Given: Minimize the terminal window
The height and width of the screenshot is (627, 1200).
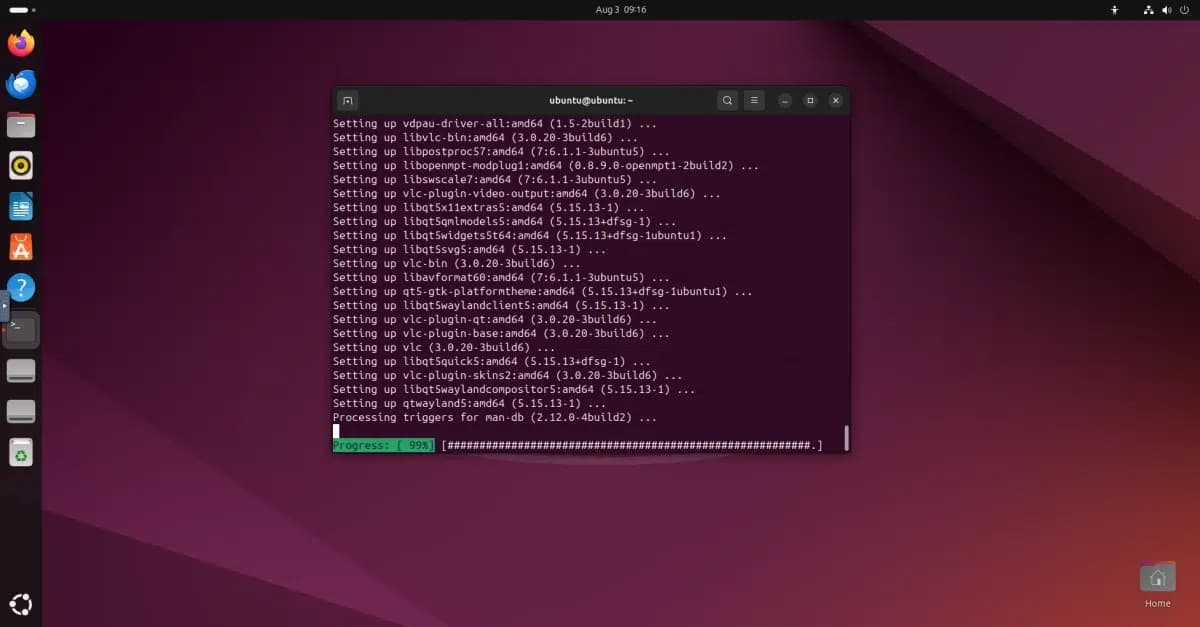Looking at the screenshot, I should [785, 100].
